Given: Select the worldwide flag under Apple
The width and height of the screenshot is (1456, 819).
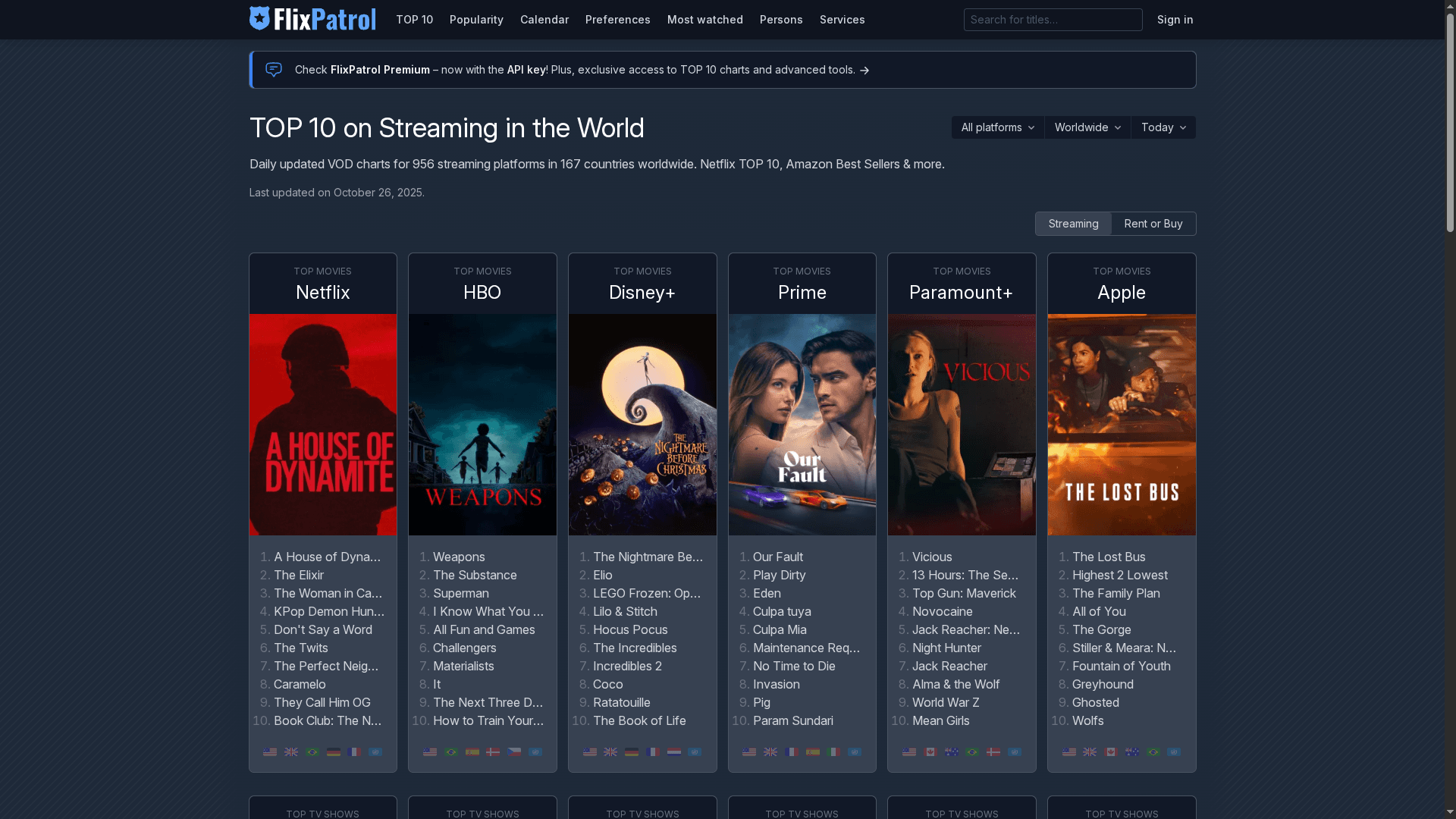Looking at the screenshot, I should point(1174,752).
